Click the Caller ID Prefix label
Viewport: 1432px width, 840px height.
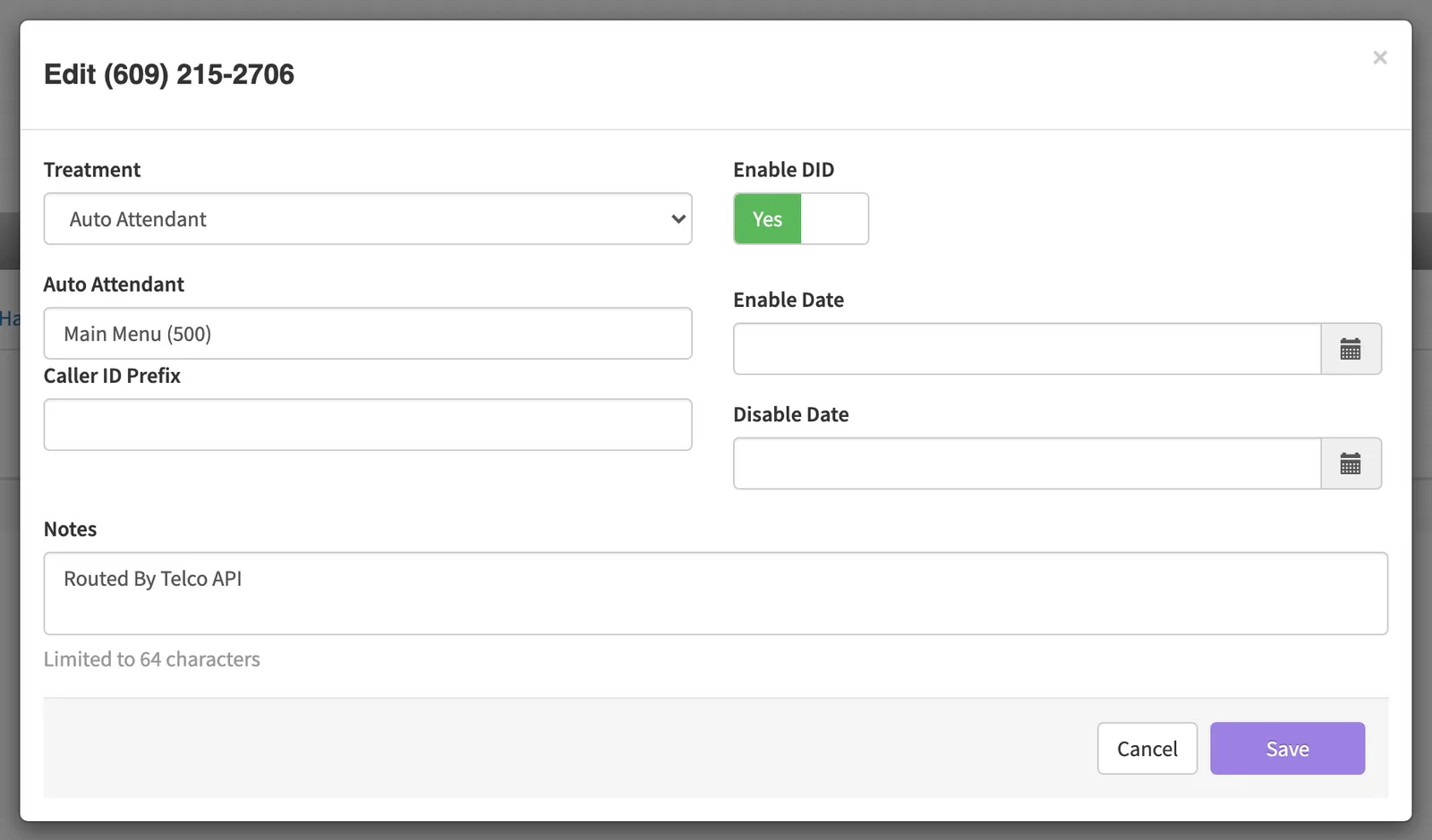[112, 376]
